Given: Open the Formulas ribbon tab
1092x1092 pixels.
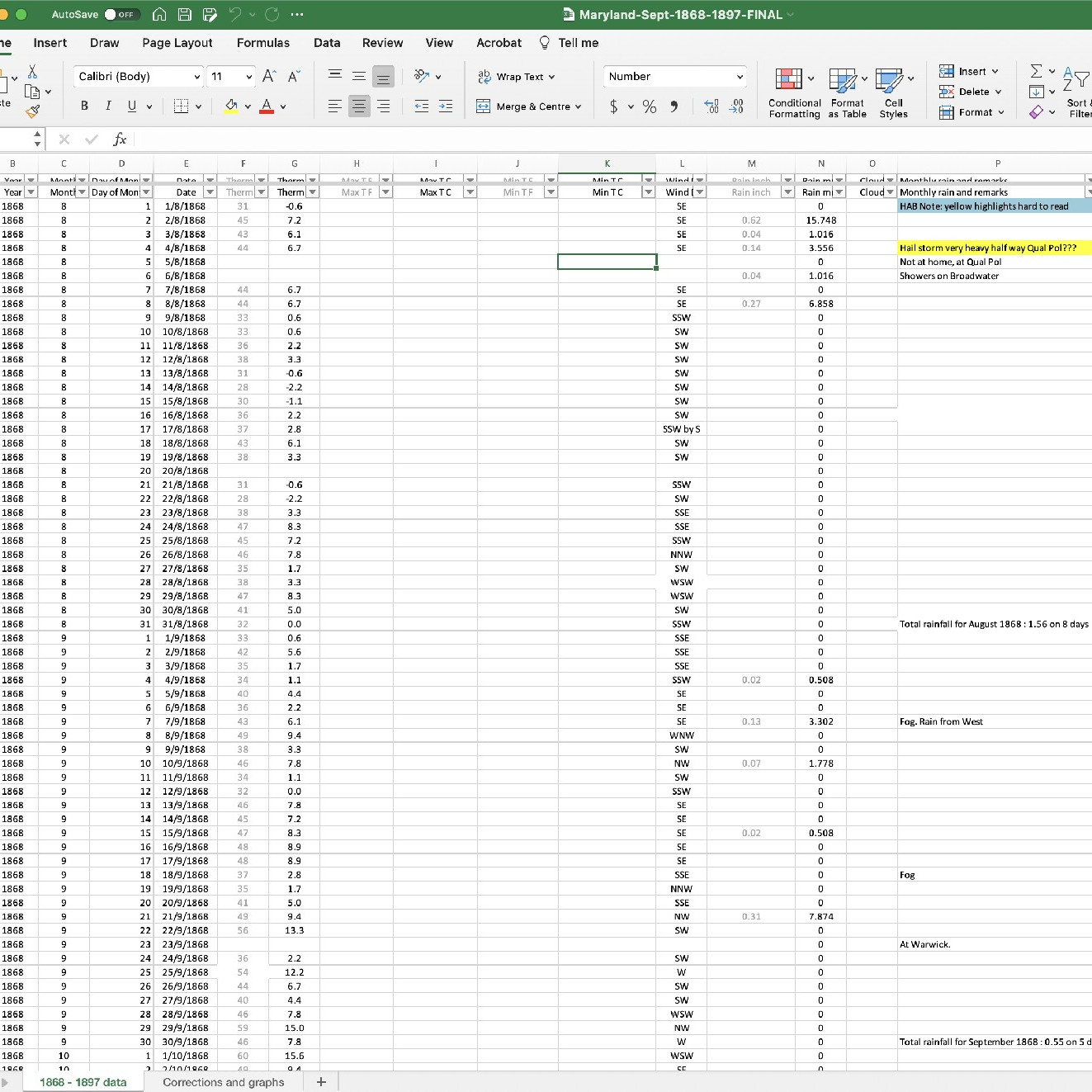Looking at the screenshot, I should [x=263, y=43].
